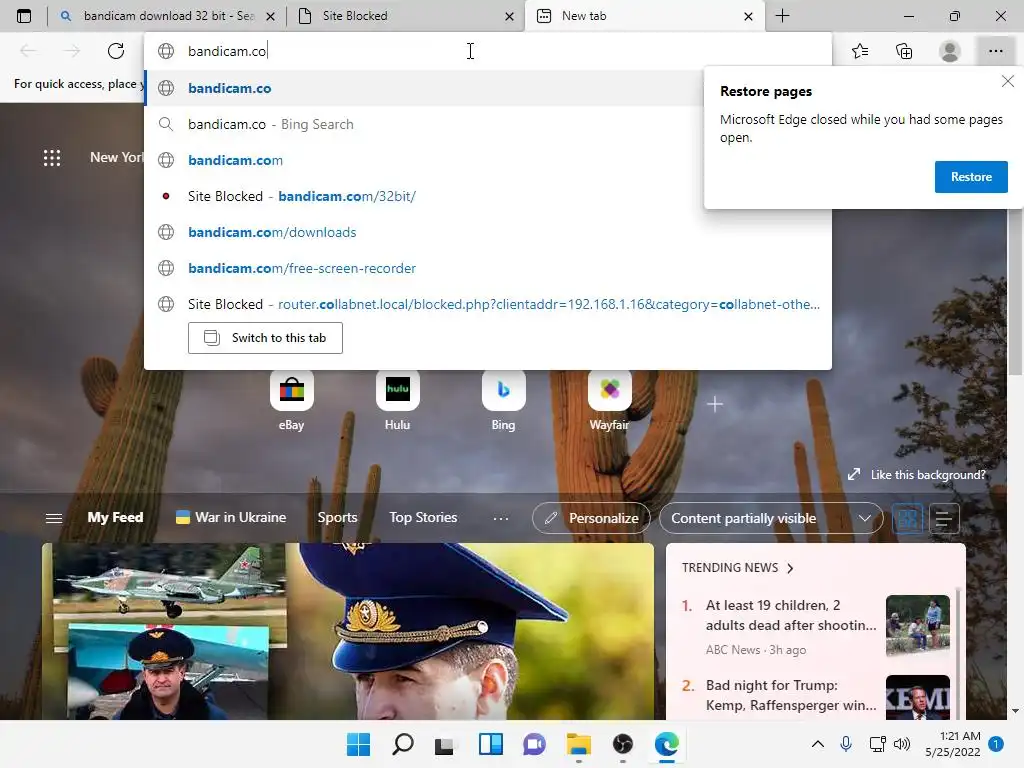Close the 'New tab' tab
This screenshot has width=1024, height=768.
(748, 16)
